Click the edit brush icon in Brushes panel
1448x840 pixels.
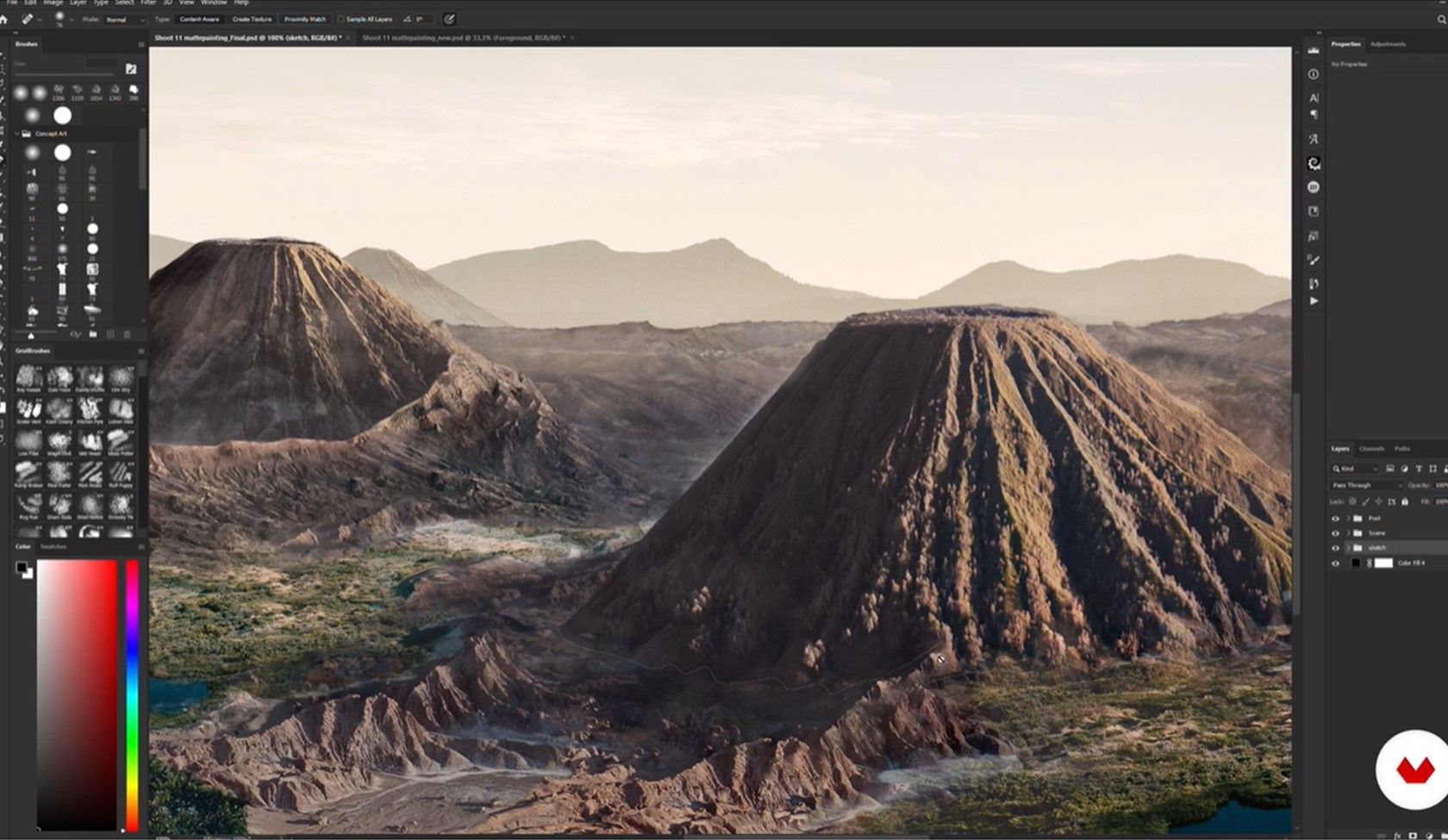131,68
